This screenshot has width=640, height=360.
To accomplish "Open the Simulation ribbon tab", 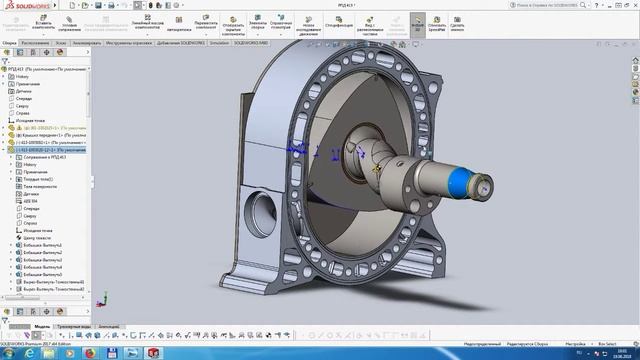I will 220,43.
